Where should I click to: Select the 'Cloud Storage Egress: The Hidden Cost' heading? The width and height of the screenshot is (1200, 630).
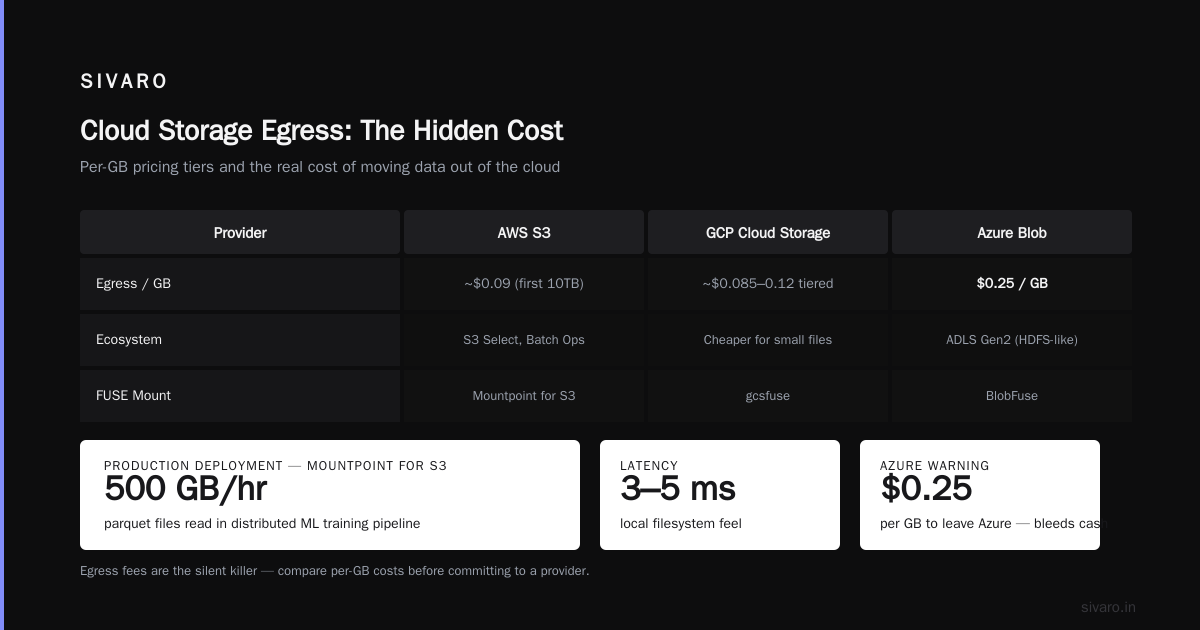[x=321, y=130]
